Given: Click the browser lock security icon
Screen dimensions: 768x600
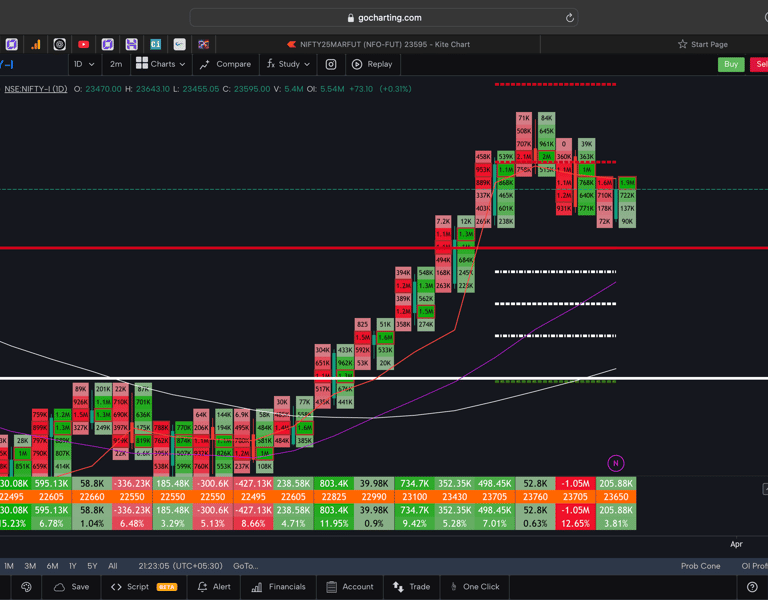Looking at the screenshot, I should [351, 18].
